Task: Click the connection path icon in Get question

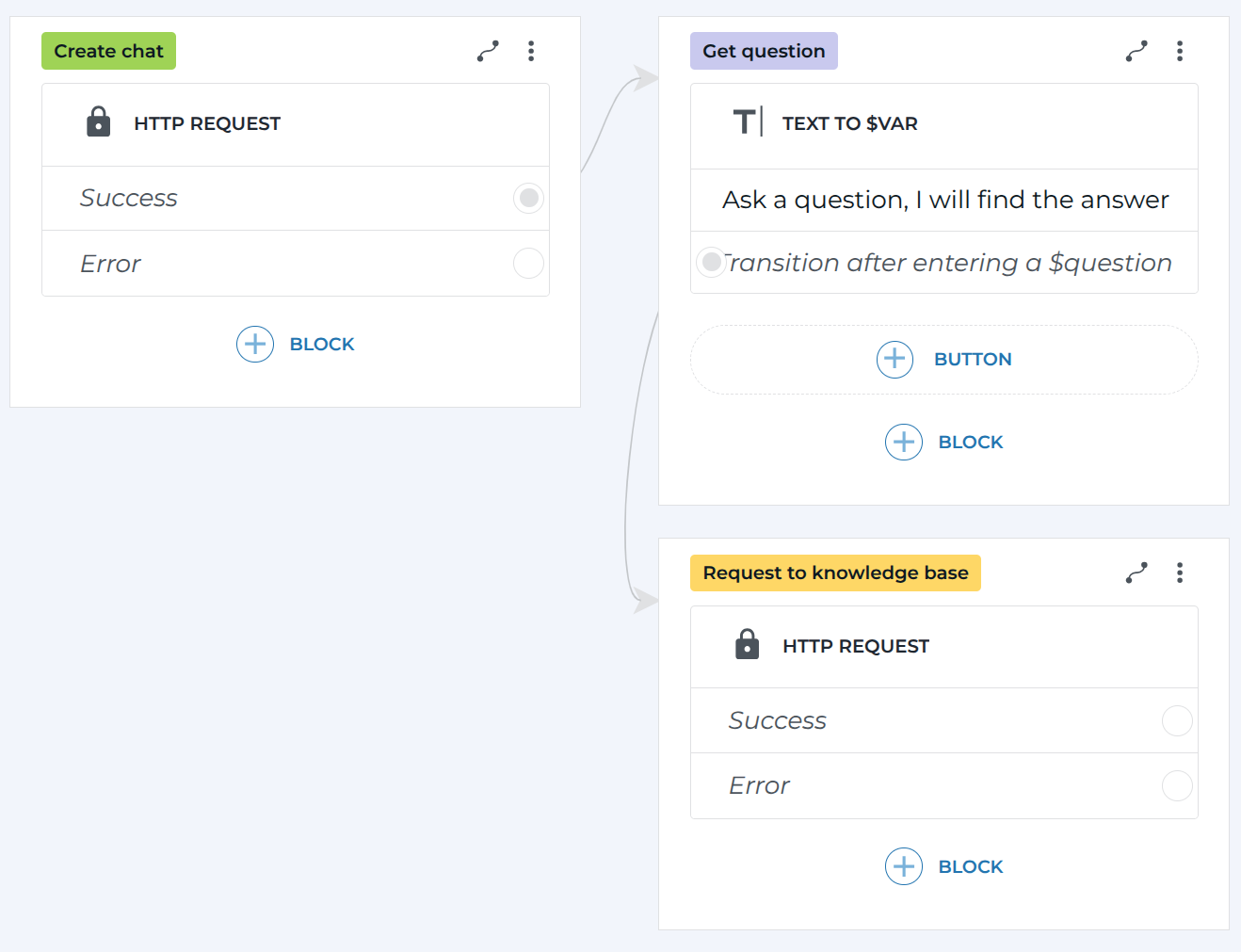Action: [1136, 51]
